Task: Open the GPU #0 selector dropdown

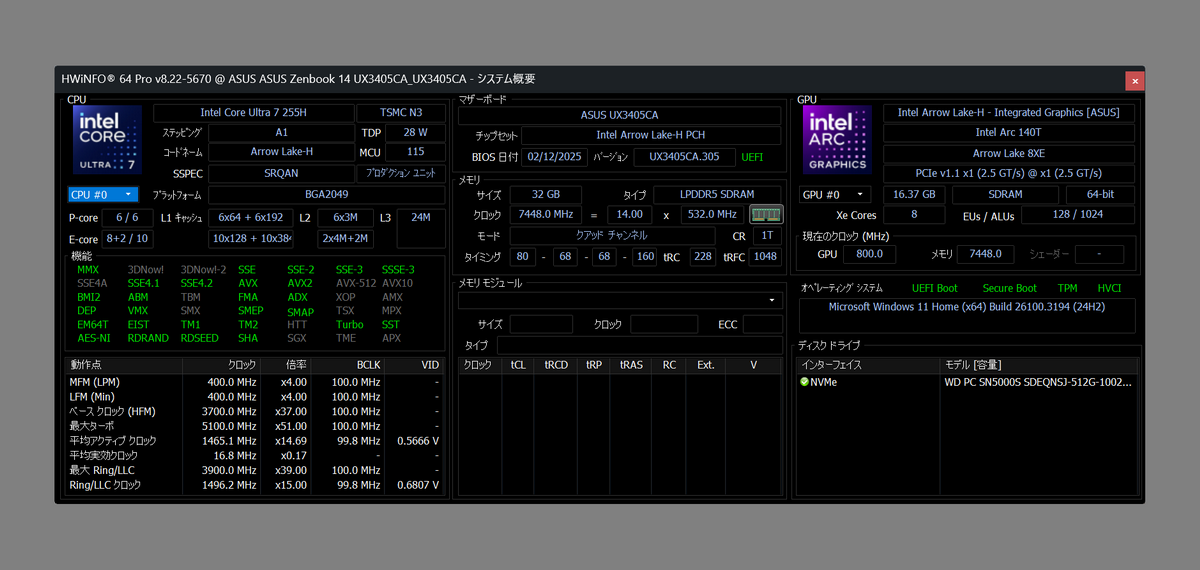Action: (836, 194)
